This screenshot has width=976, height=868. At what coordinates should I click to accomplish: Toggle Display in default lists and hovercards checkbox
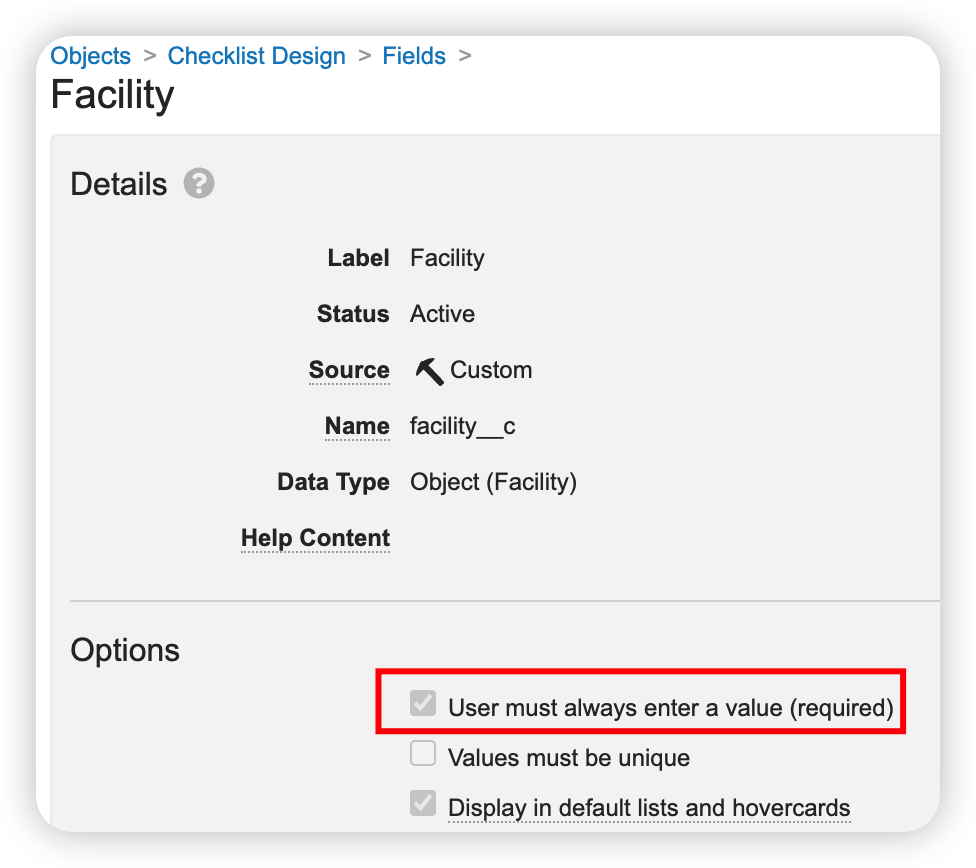423,803
